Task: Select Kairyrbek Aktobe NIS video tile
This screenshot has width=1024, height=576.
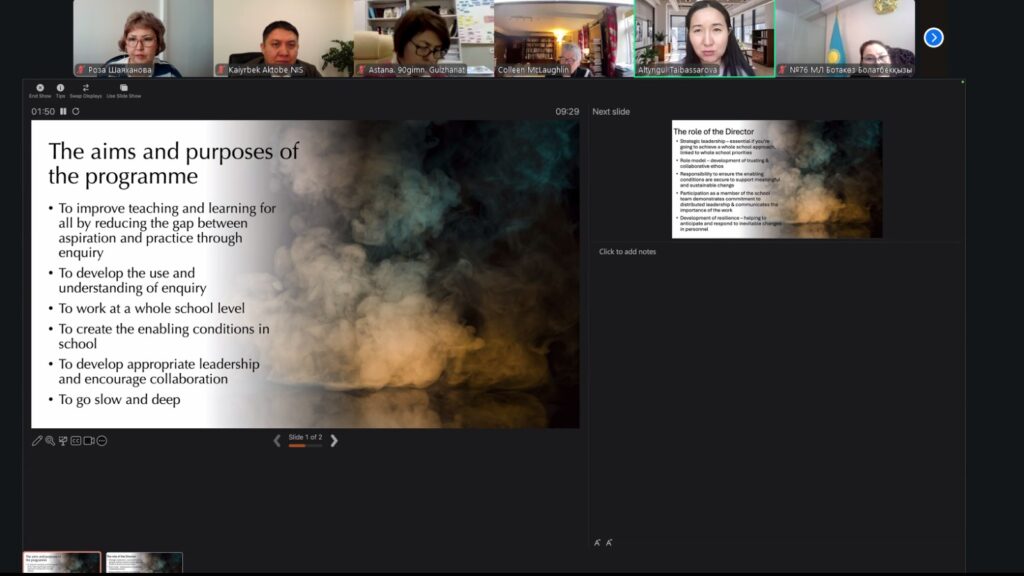Action: tap(282, 38)
